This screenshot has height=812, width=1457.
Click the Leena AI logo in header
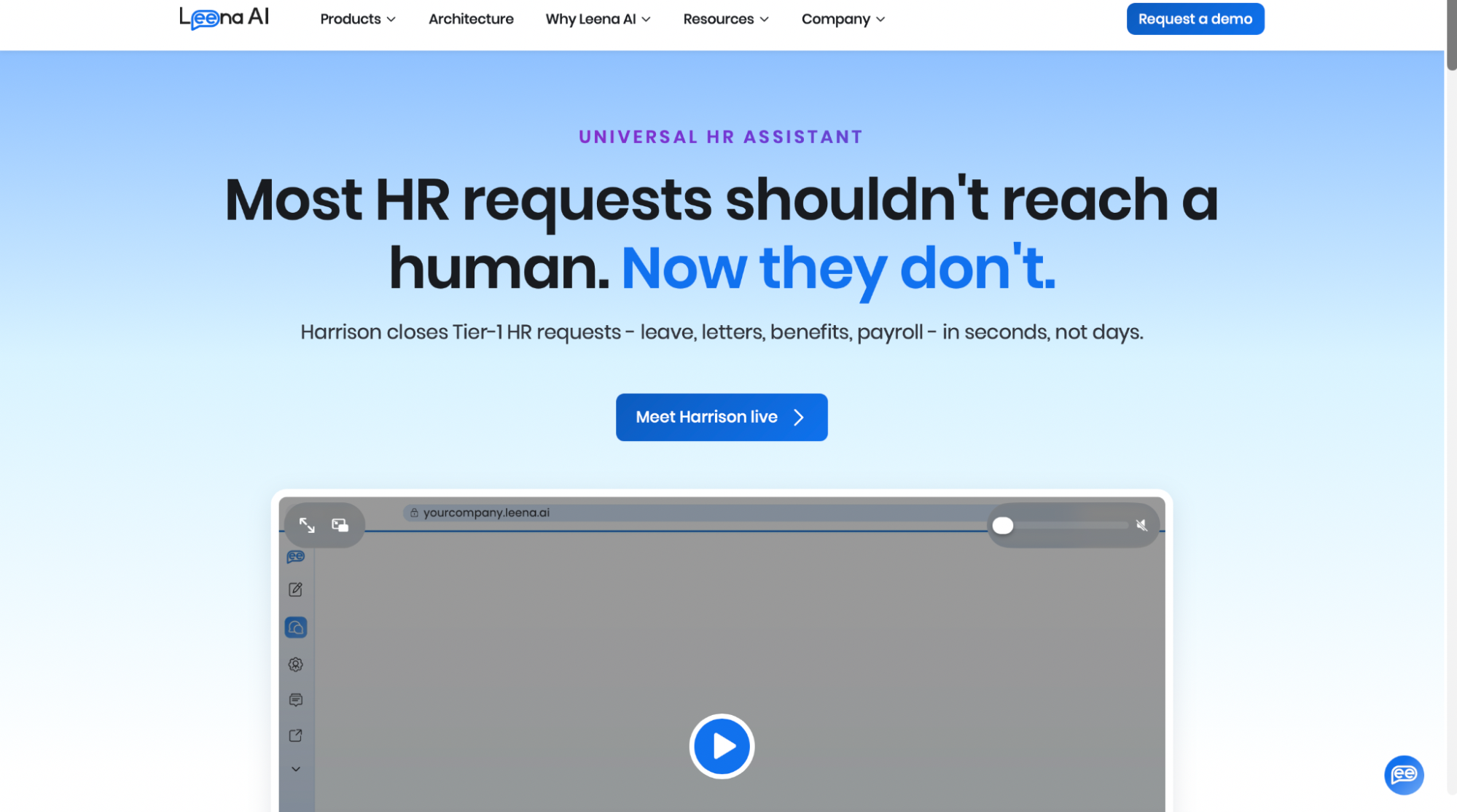click(x=224, y=17)
